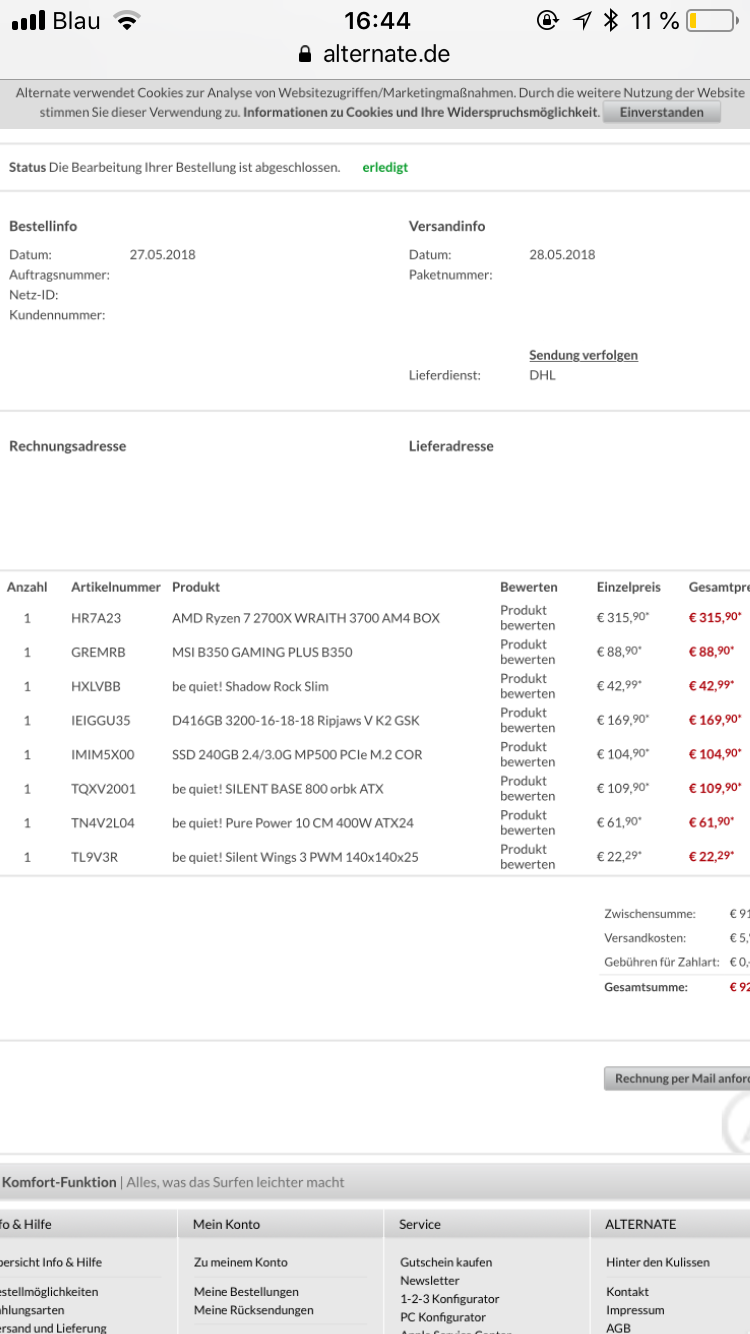Tap the Service footer heading

click(x=420, y=1224)
